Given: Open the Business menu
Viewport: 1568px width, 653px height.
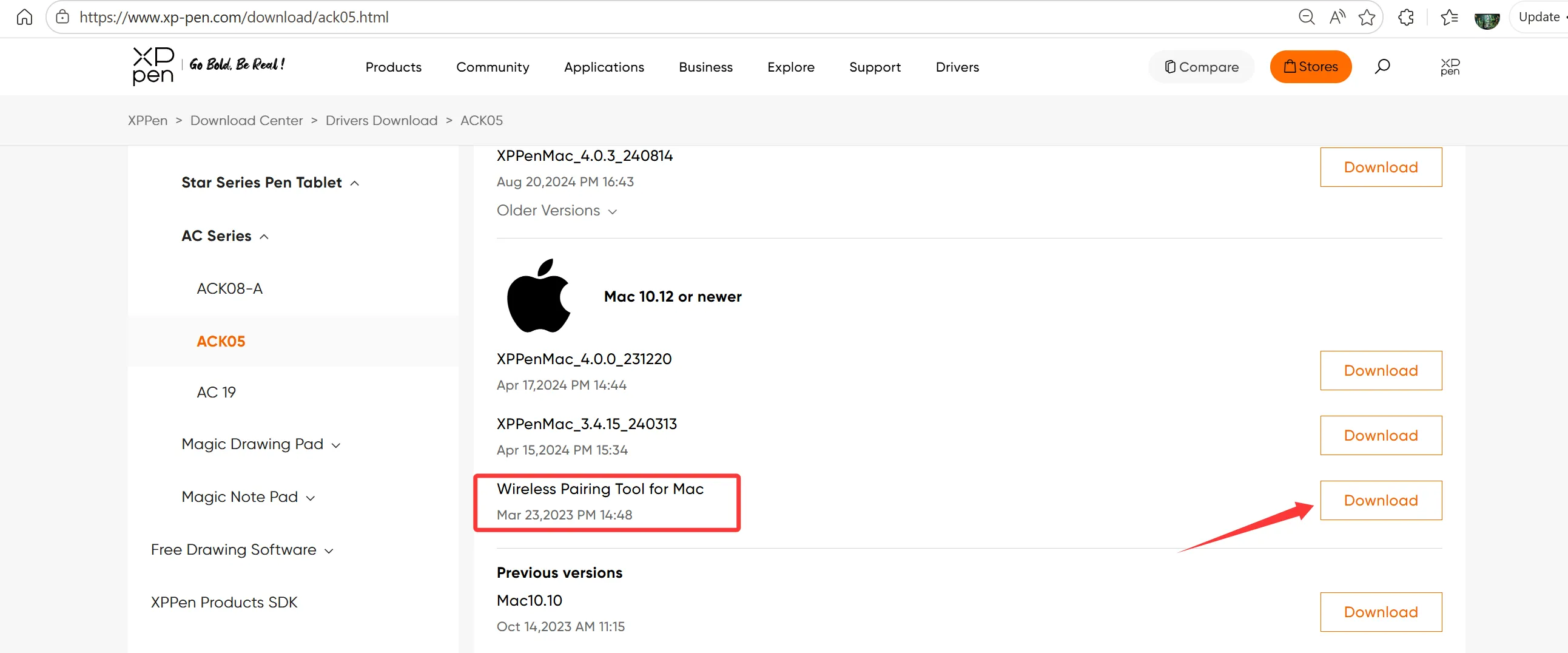Looking at the screenshot, I should tap(705, 67).
